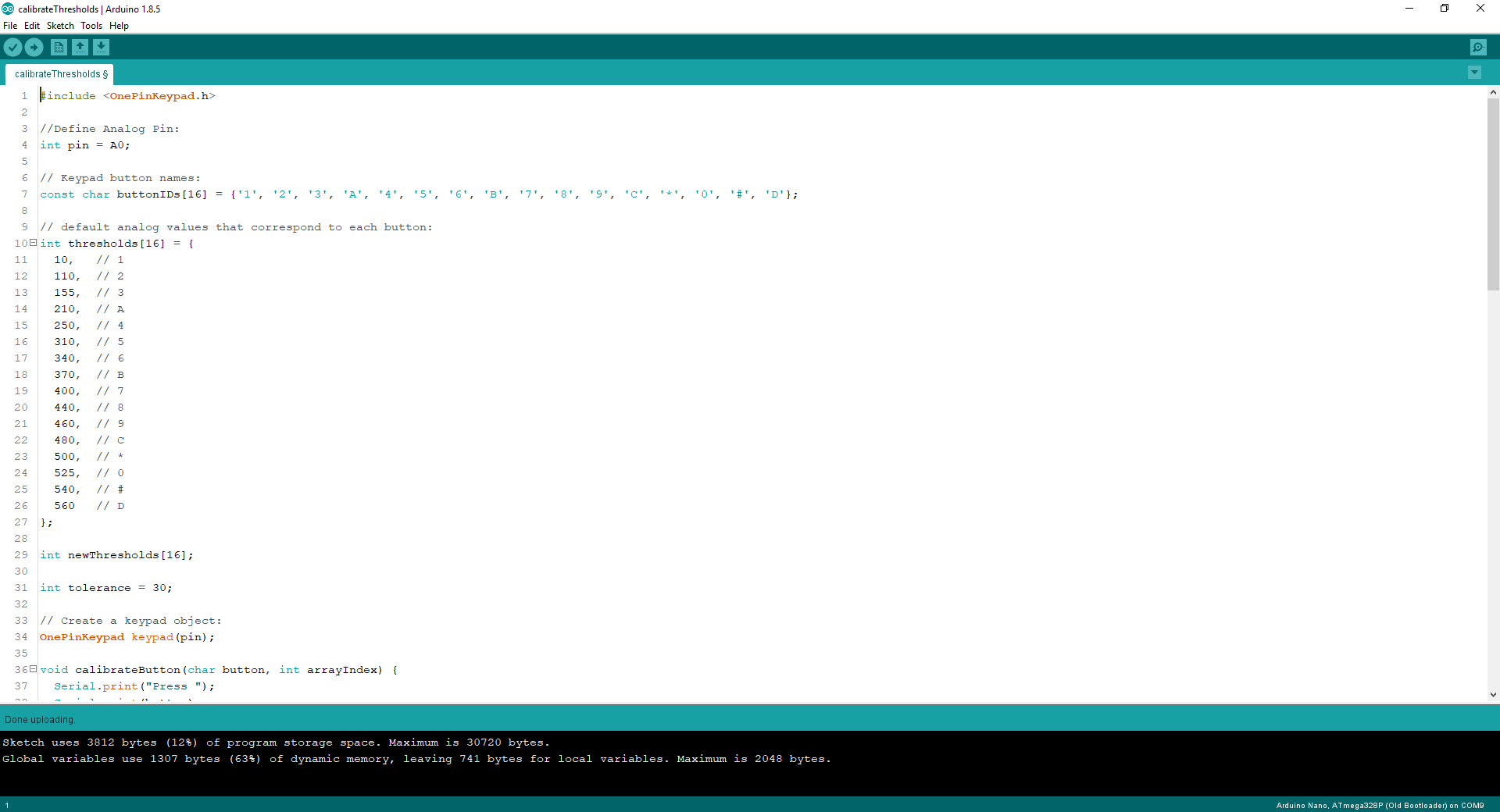Click the 'OnePinKeypad keypad(pin);' line
Image resolution: width=1500 pixels, height=812 pixels.
click(127, 637)
